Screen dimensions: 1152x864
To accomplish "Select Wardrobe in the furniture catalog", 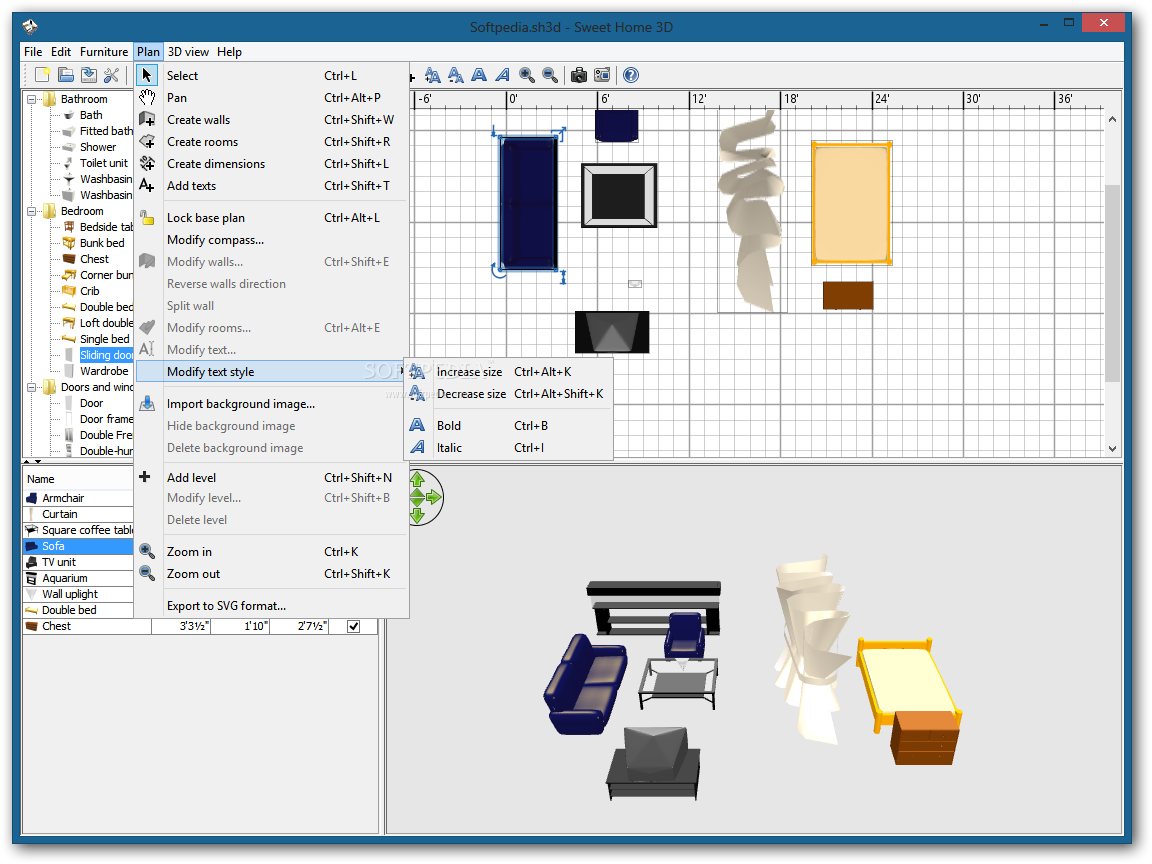I will pos(104,371).
